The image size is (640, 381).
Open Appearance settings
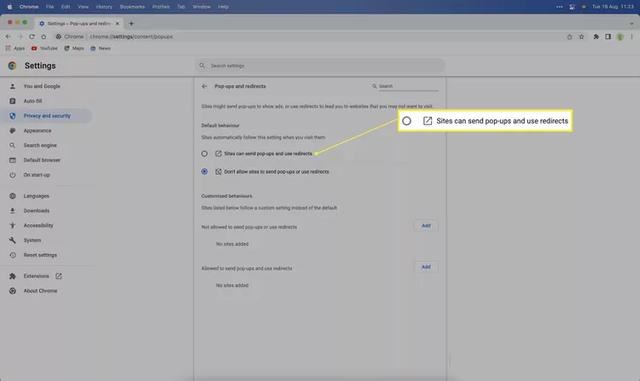click(x=37, y=131)
